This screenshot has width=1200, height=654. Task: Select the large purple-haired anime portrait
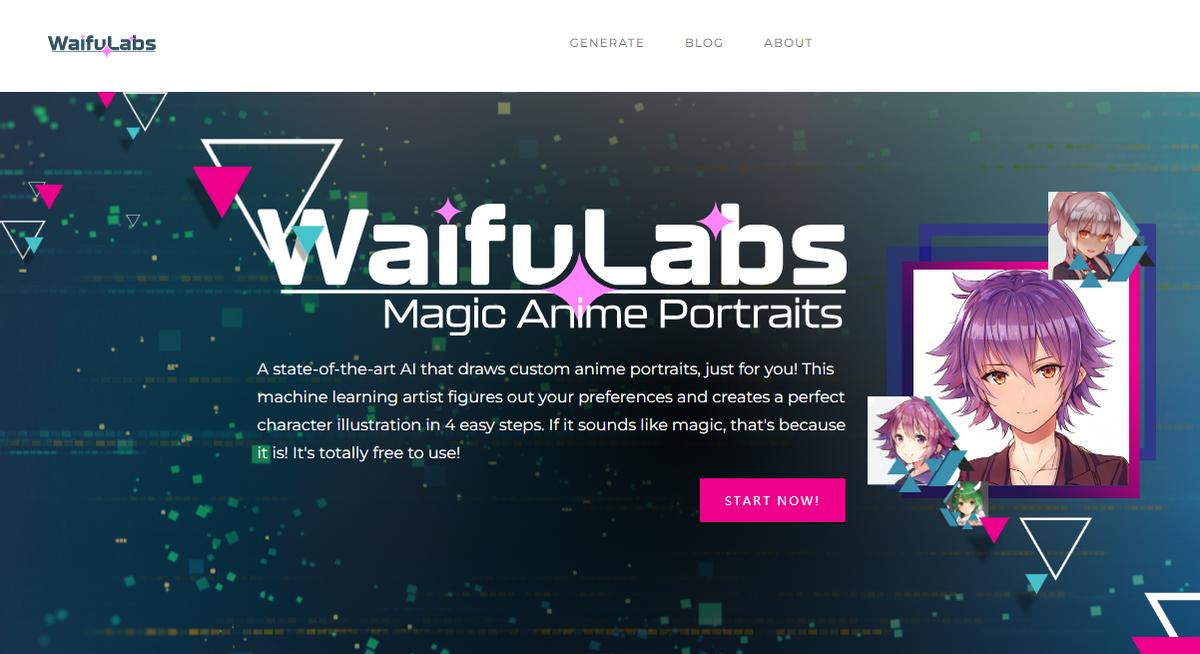pyautogui.click(x=1021, y=376)
